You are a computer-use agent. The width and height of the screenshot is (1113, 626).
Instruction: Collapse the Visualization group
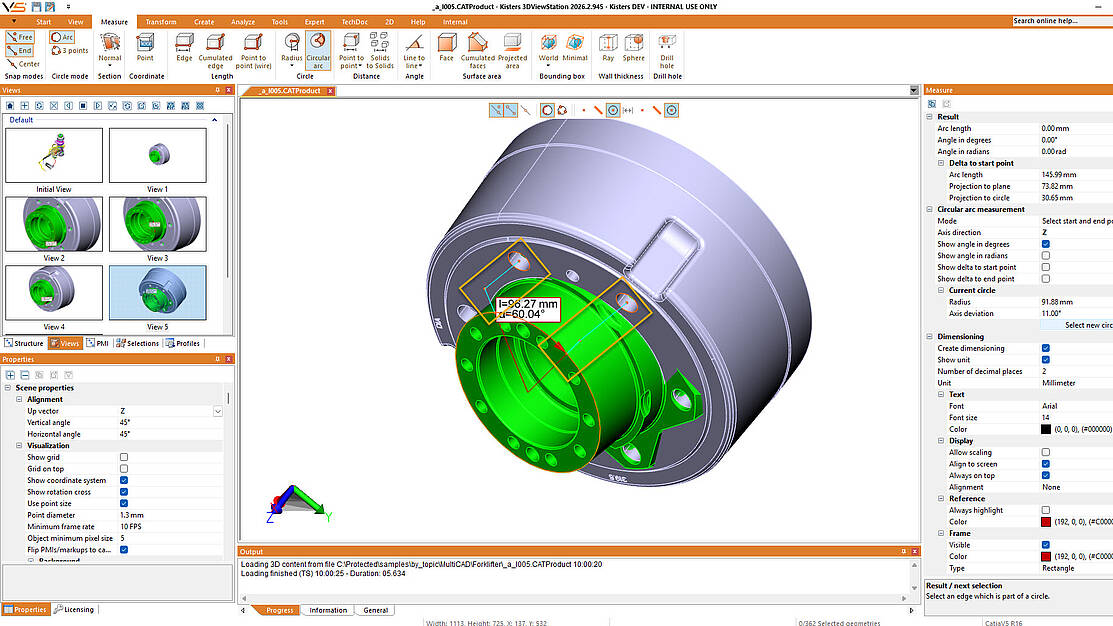[19, 446]
